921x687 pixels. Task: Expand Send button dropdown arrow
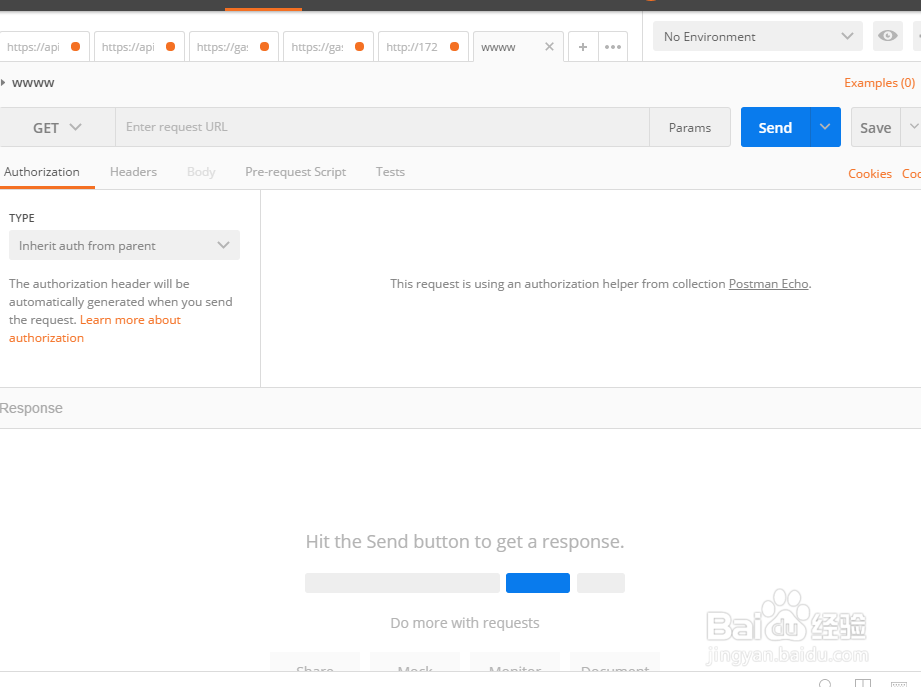(x=825, y=127)
